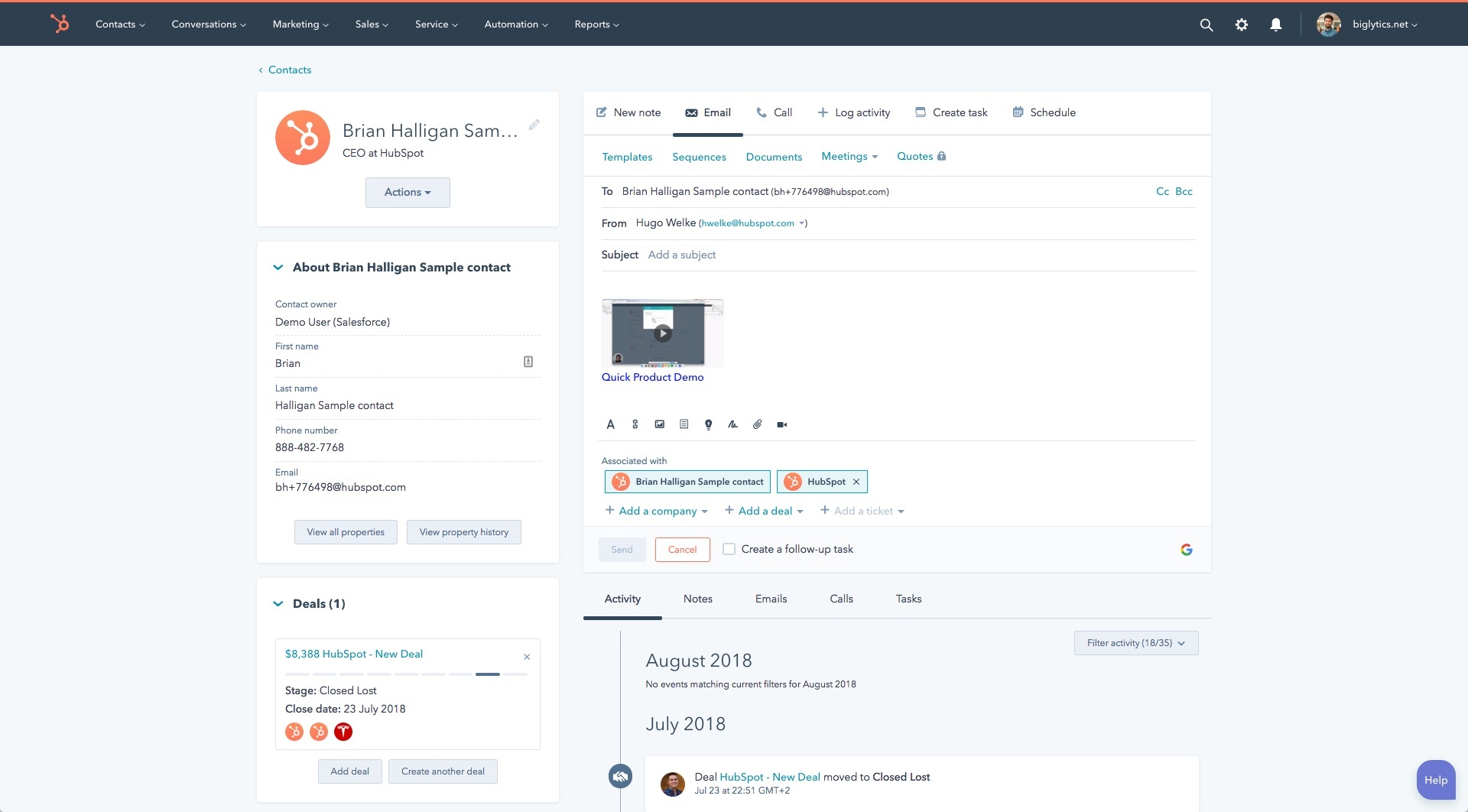Open the Actions dropdown for the contact
1468x812 pixels.
coord(408,192)
